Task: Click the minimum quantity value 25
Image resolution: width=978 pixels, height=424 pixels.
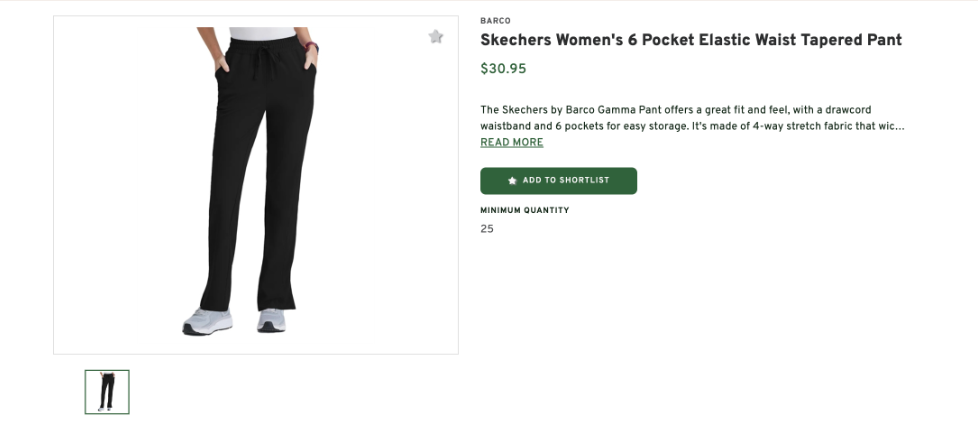Action: 487,229
